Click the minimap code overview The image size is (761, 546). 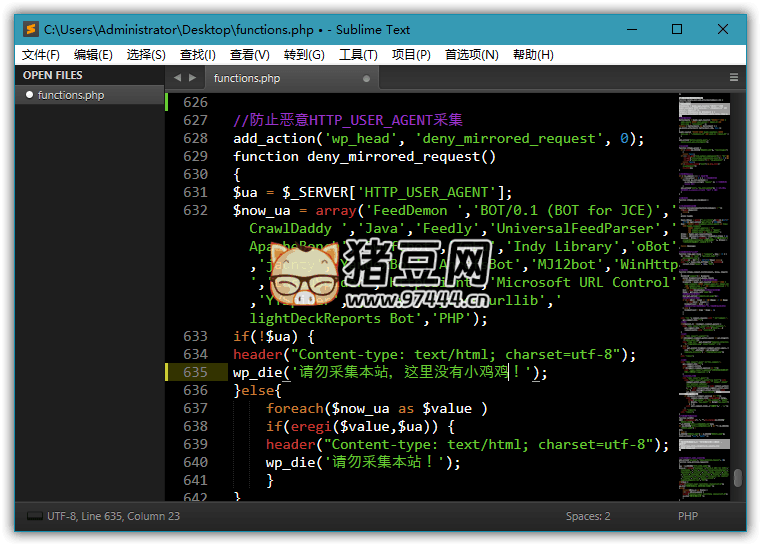pyautogui.click(x=704, y=296)
